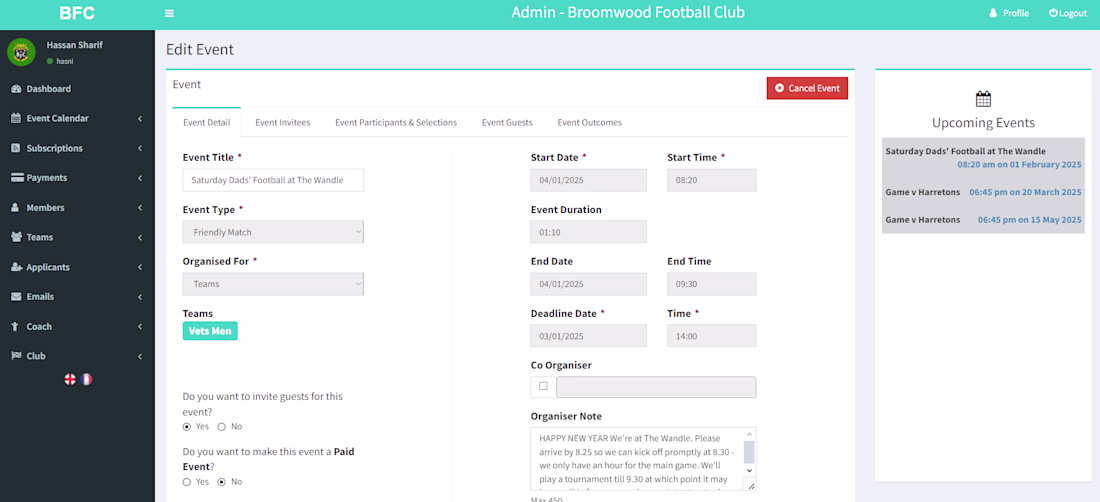Select the England flag icon
The image size is (1100, 502).
point(70,379)
